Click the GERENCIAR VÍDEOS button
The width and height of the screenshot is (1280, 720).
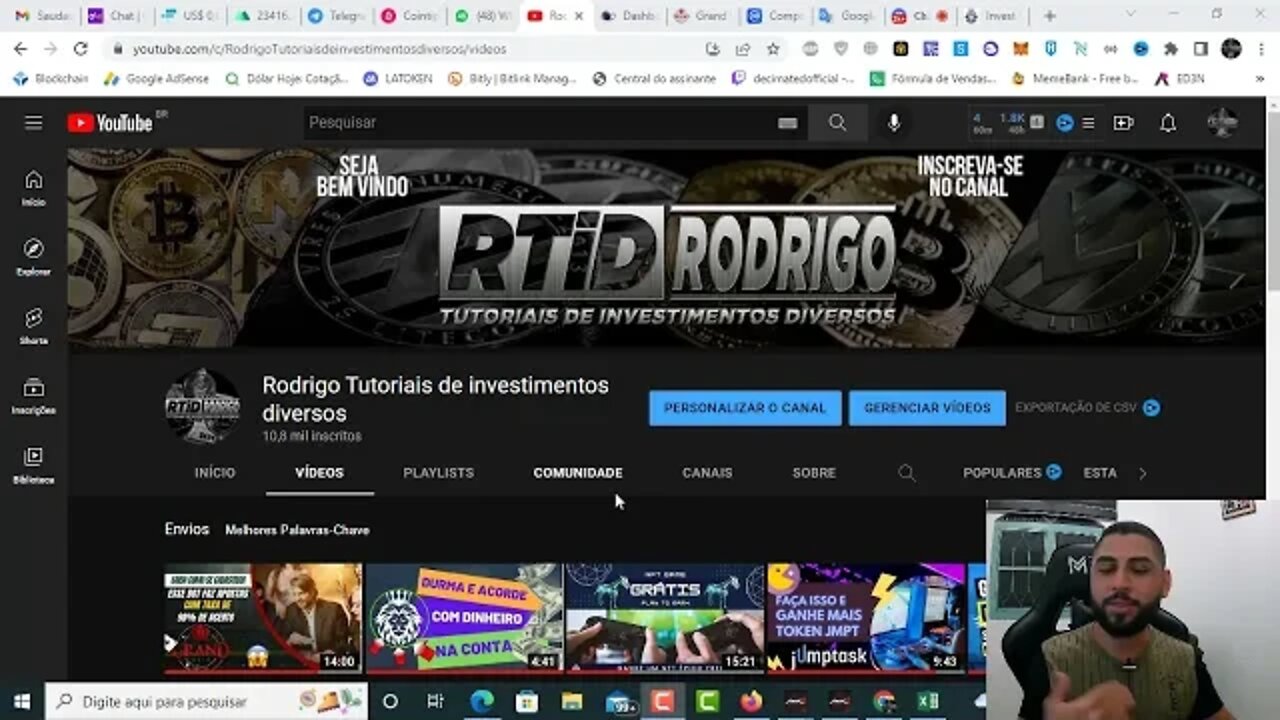927,408
